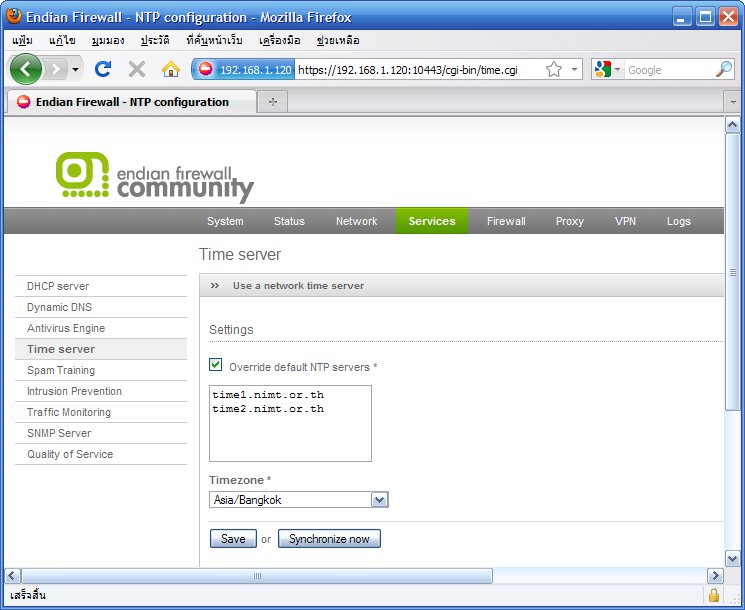
Task: Go to Intrusion Prevention in the sidebar
Action: (x=101, y=391)
